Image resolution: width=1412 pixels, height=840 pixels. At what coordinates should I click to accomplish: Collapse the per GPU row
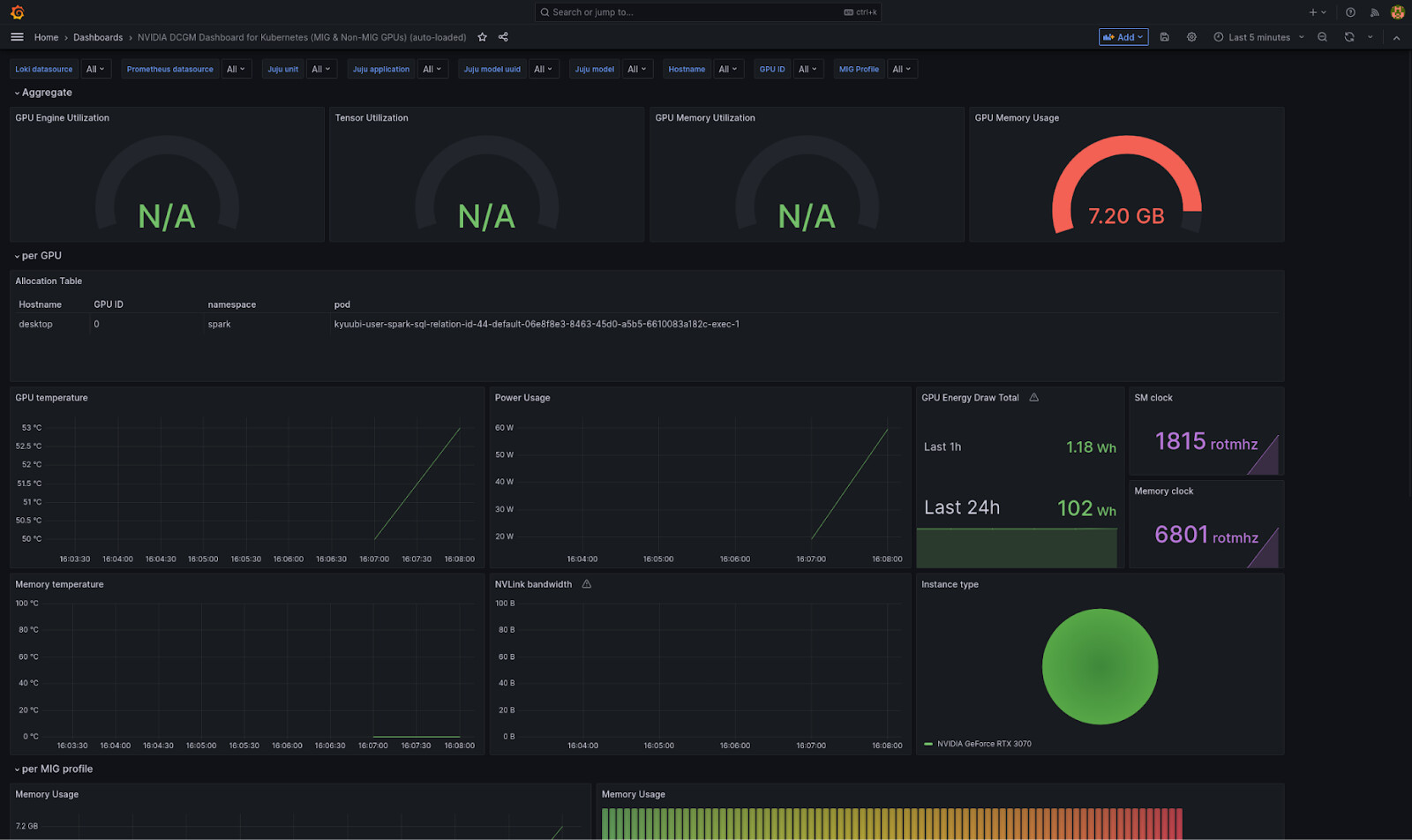(41, 256)
